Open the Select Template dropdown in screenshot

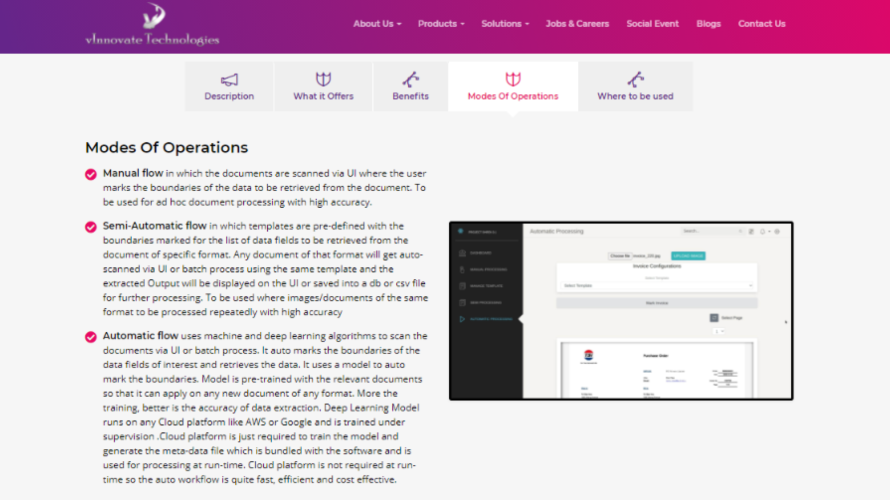pos(657,285)
